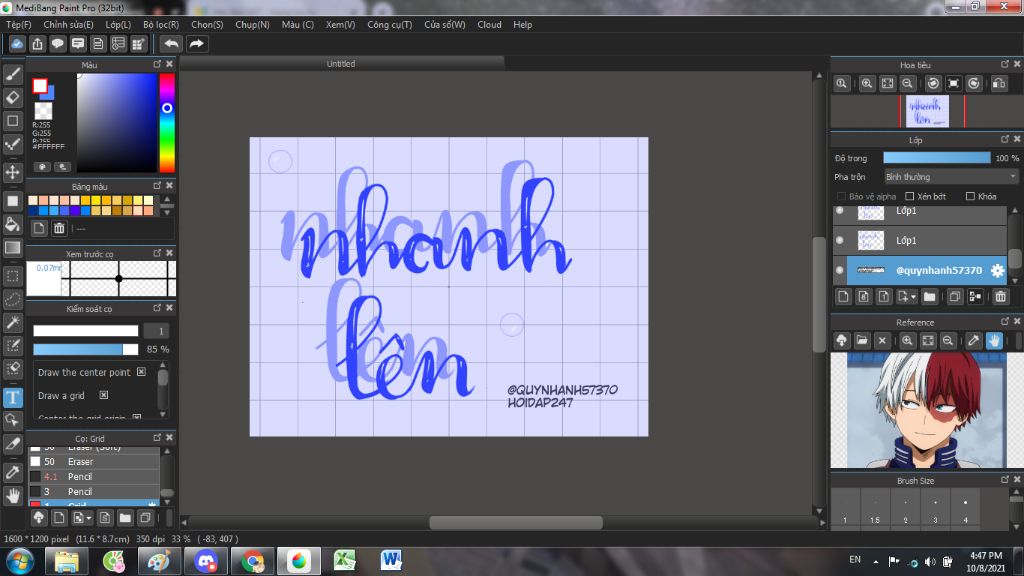Open the Bộ lọc(R) menu

[161, 25]
